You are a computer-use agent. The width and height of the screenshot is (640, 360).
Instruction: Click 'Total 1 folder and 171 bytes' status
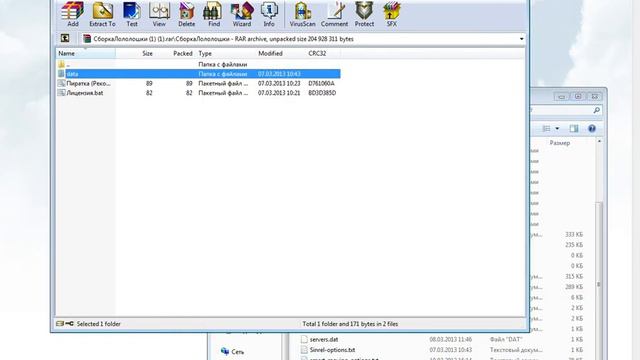click(350, 324)
